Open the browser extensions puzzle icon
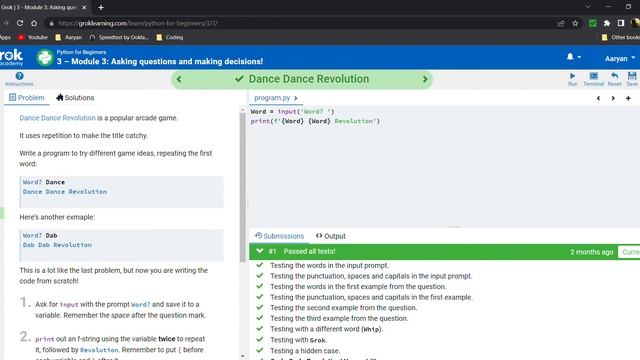640x360 pixels. [607, 23]
